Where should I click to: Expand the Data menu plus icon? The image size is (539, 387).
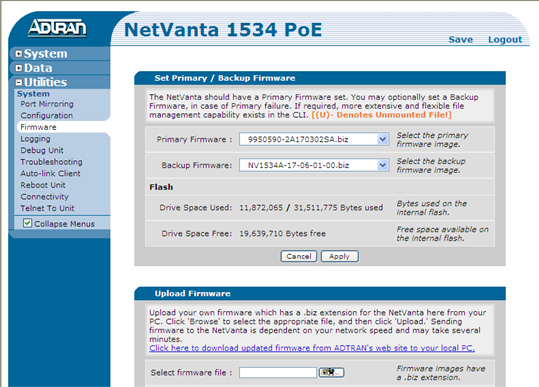tap(19, 68)
